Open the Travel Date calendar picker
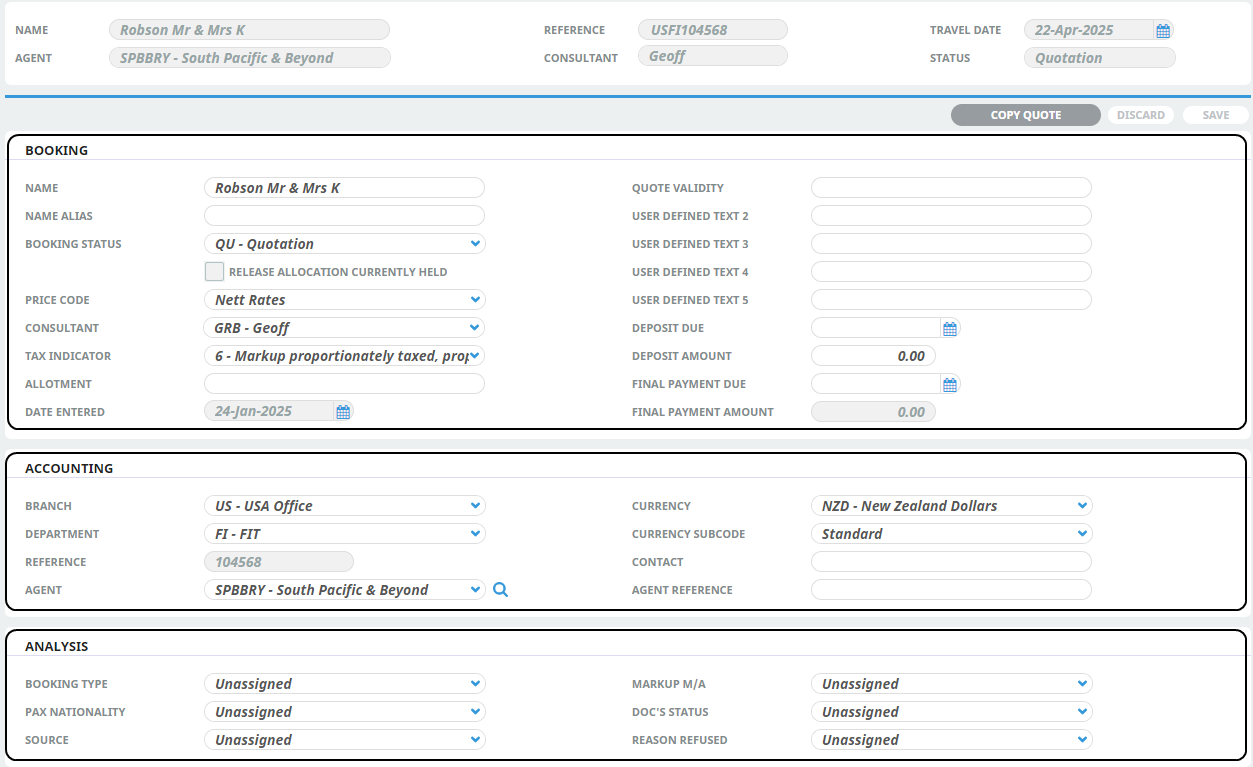The image size is (1253, 767). [1162, 31]
